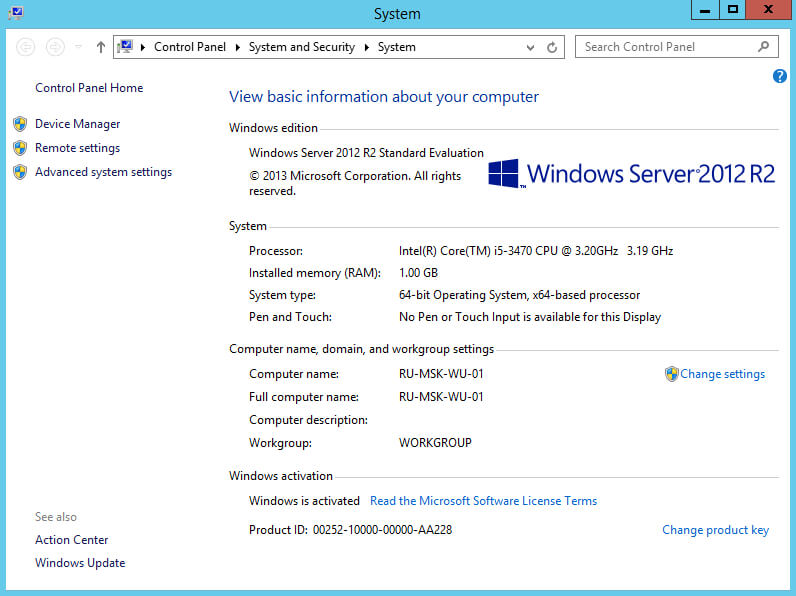
Task: Close the System window
Action: click(768, 10)
